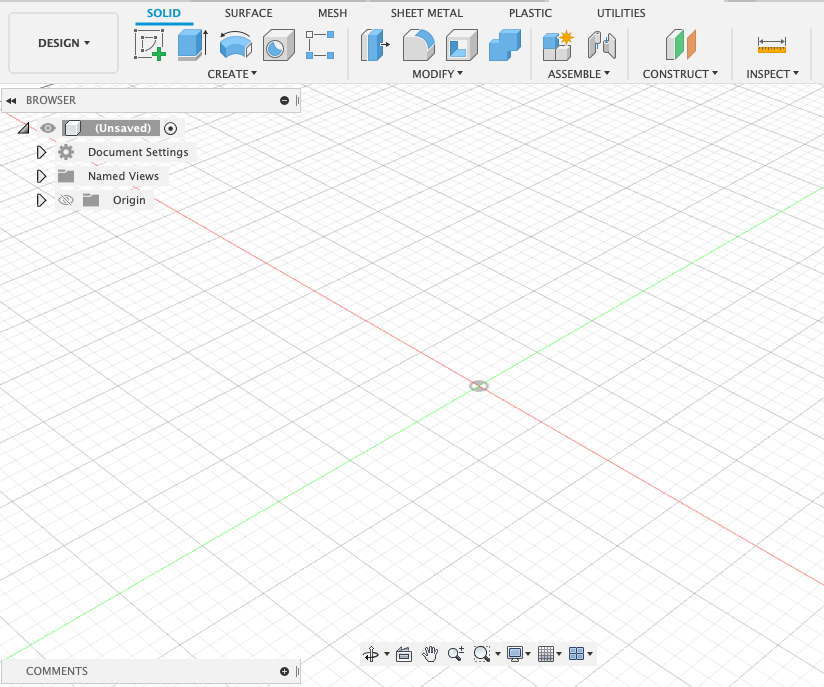The image size is (824, 687).
Task: Click the Zoom tool icon
Action: pyautogui.click(x=456, y=654)
